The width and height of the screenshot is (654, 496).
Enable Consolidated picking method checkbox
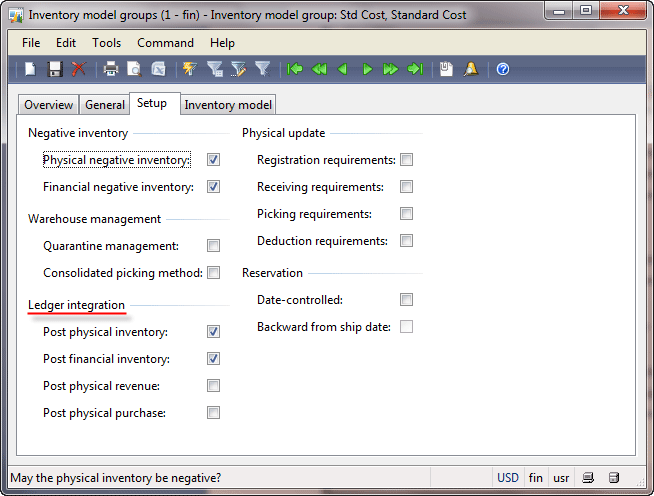click(x=213, y=273)
